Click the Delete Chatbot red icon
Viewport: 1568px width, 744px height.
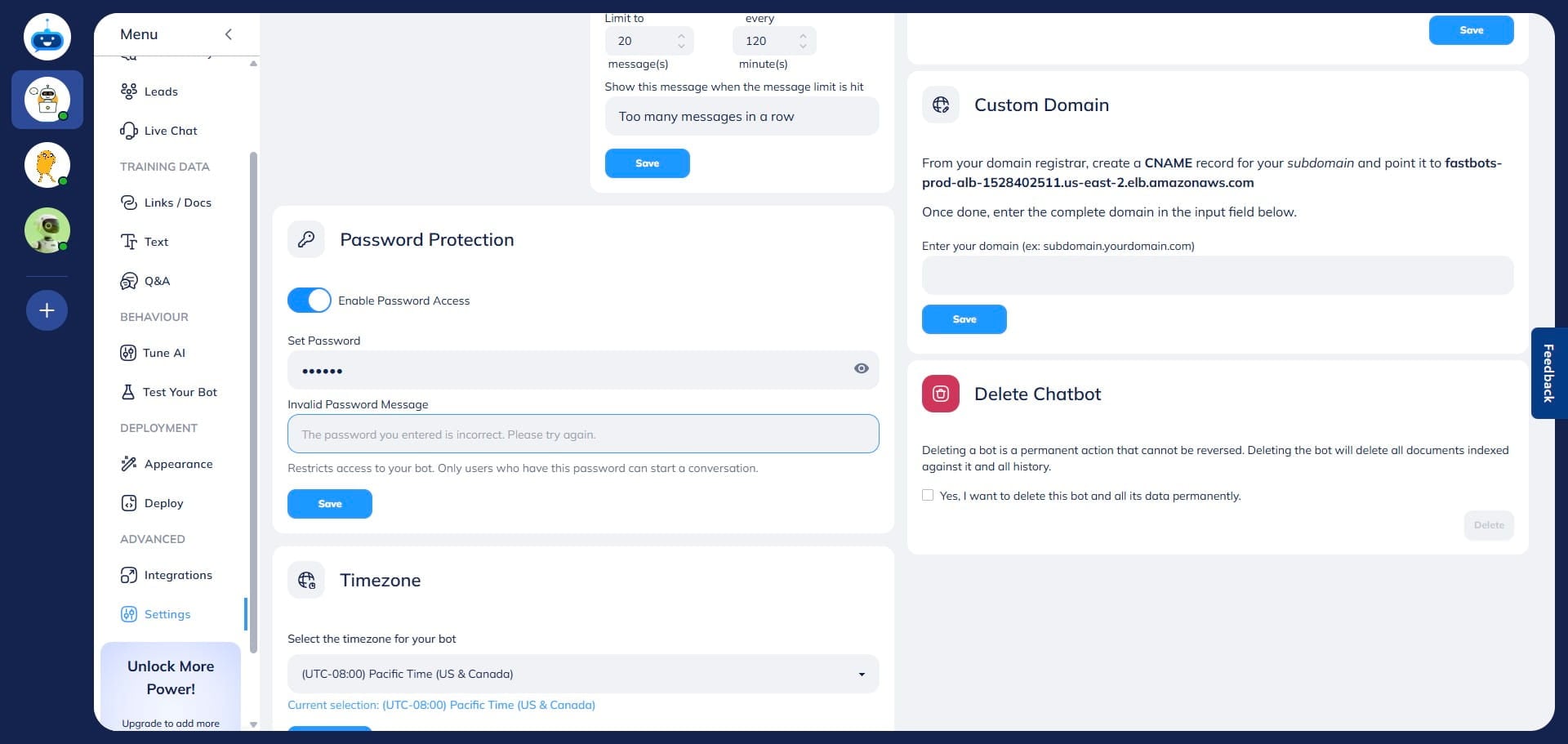coord(941,394)
